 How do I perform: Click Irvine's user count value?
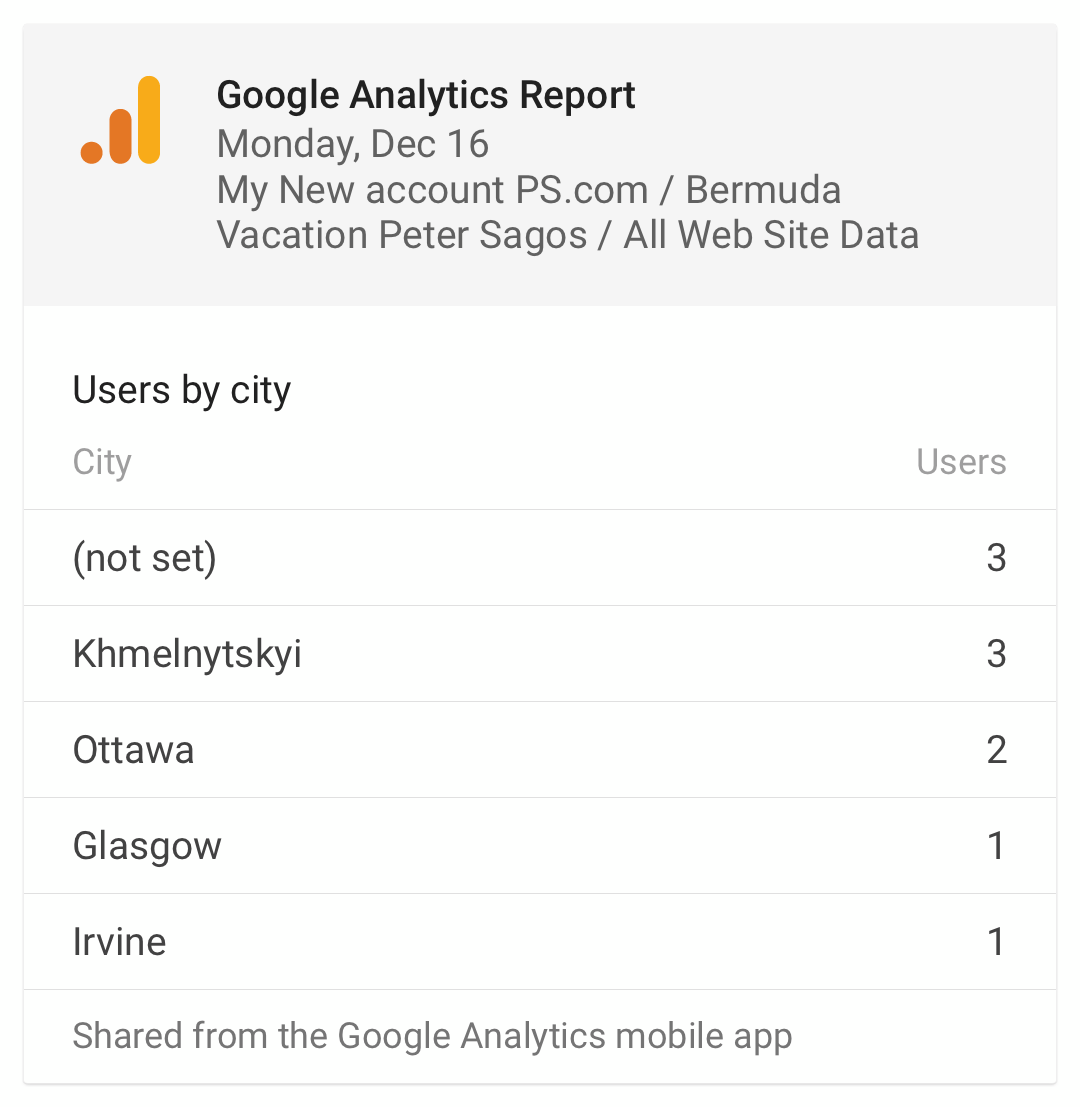point(996,942)
